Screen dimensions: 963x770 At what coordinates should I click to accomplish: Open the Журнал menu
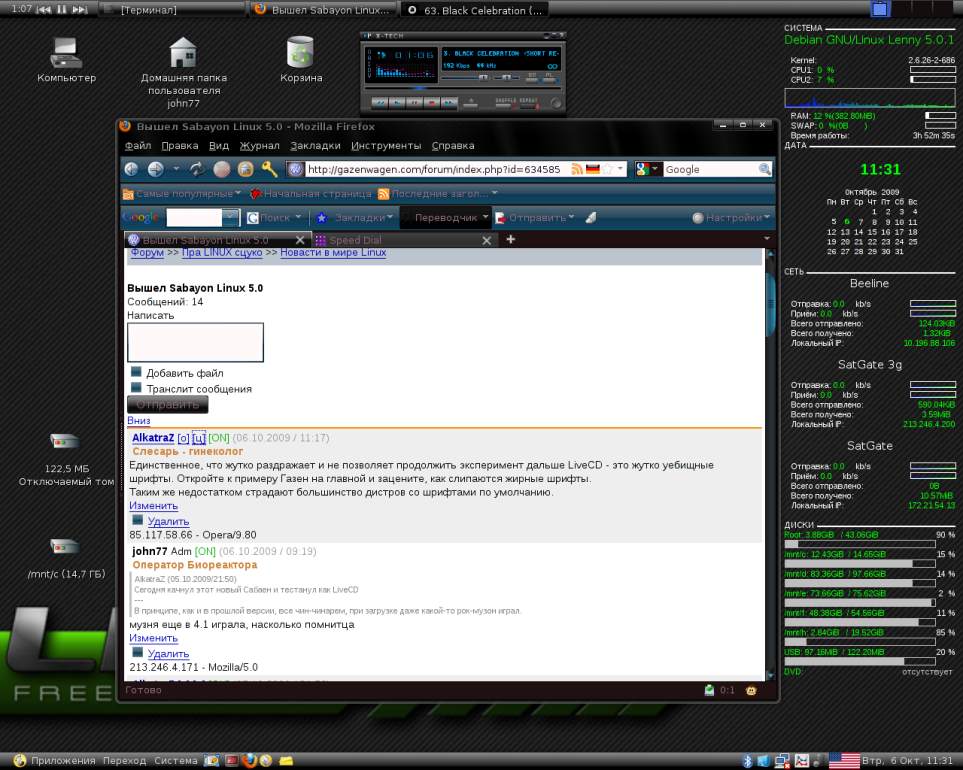[259, 146]
